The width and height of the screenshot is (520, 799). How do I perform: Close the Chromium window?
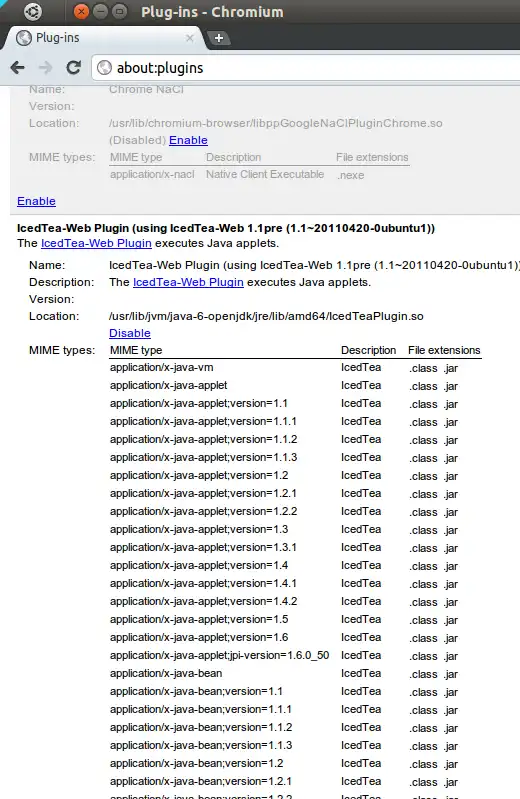coord(81,11)
